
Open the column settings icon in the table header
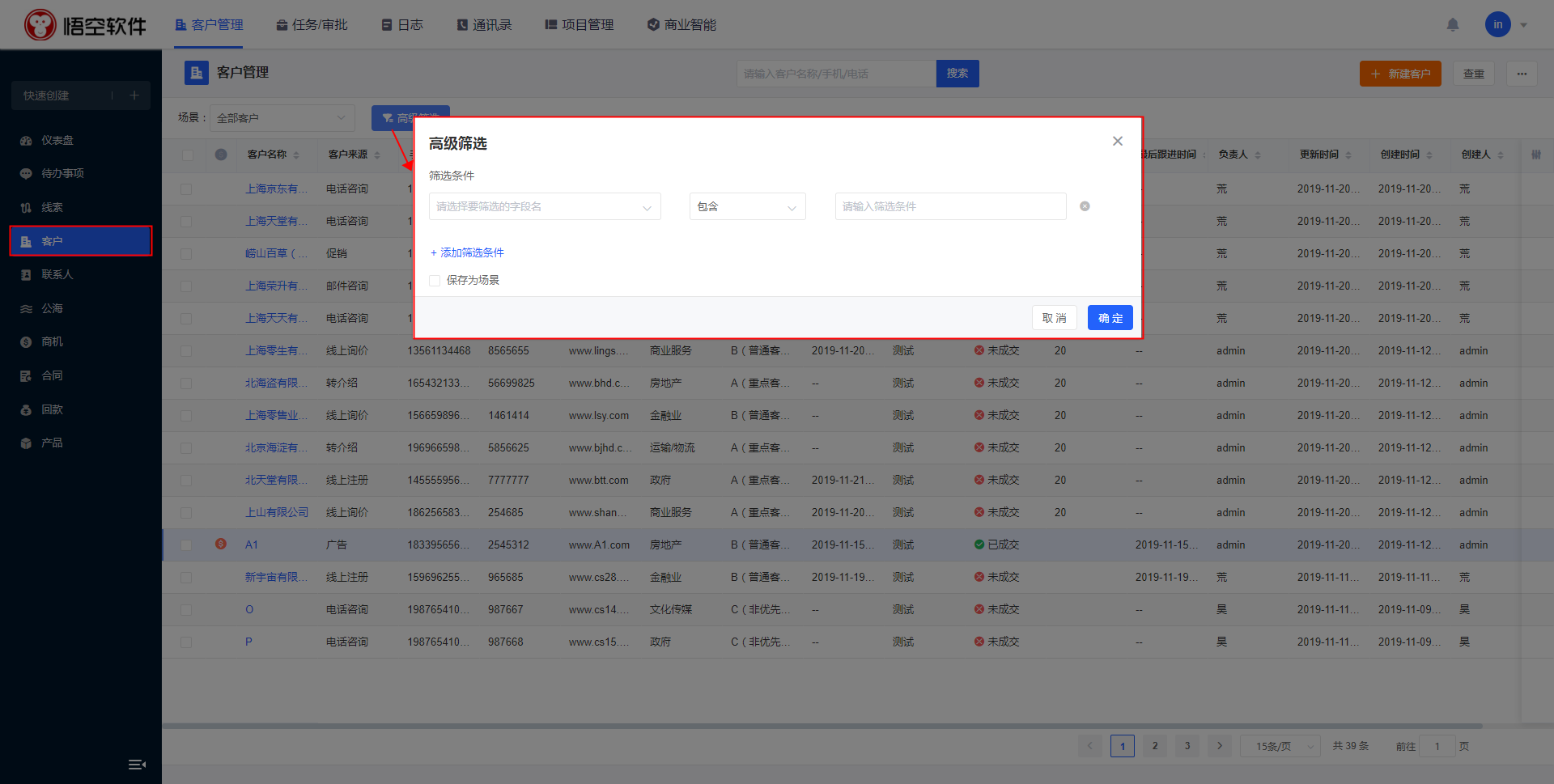[x=1535, y=155]
